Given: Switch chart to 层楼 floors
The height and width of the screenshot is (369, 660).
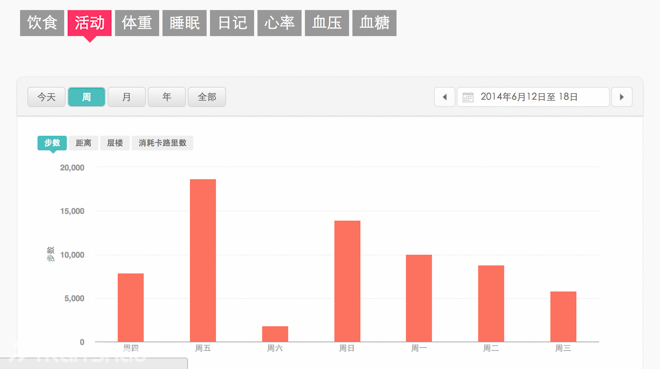Looking at the screenshot, I should [x=114, y=143].
